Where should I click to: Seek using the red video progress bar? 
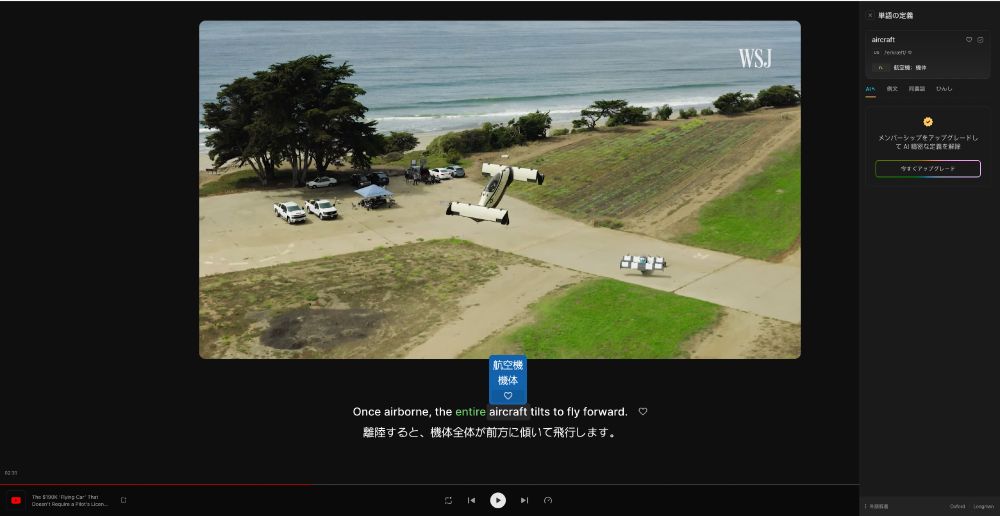(x=156, y=485)
